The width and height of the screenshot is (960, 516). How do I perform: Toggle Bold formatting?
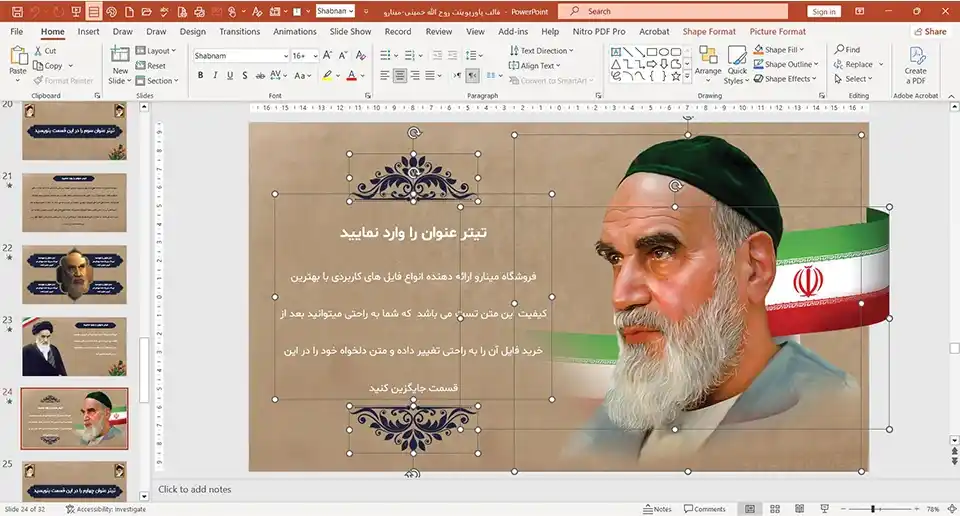click(200, 75)
